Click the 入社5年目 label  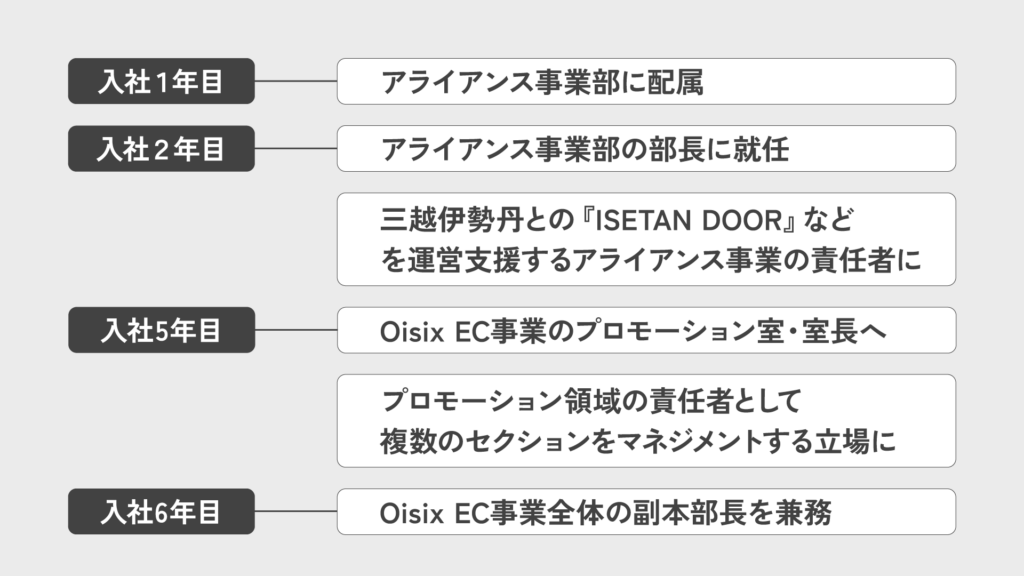pos(161,330)
